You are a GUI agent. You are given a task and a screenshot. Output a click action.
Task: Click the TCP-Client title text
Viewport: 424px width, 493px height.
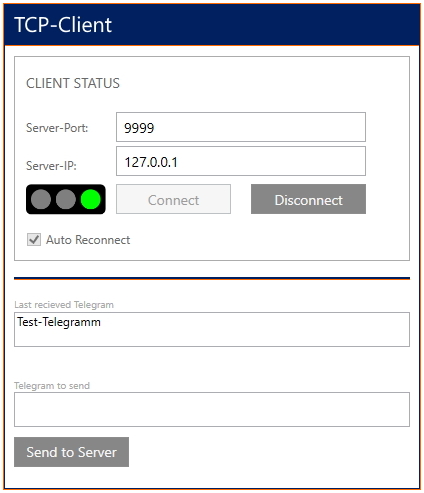click(63, 25)
